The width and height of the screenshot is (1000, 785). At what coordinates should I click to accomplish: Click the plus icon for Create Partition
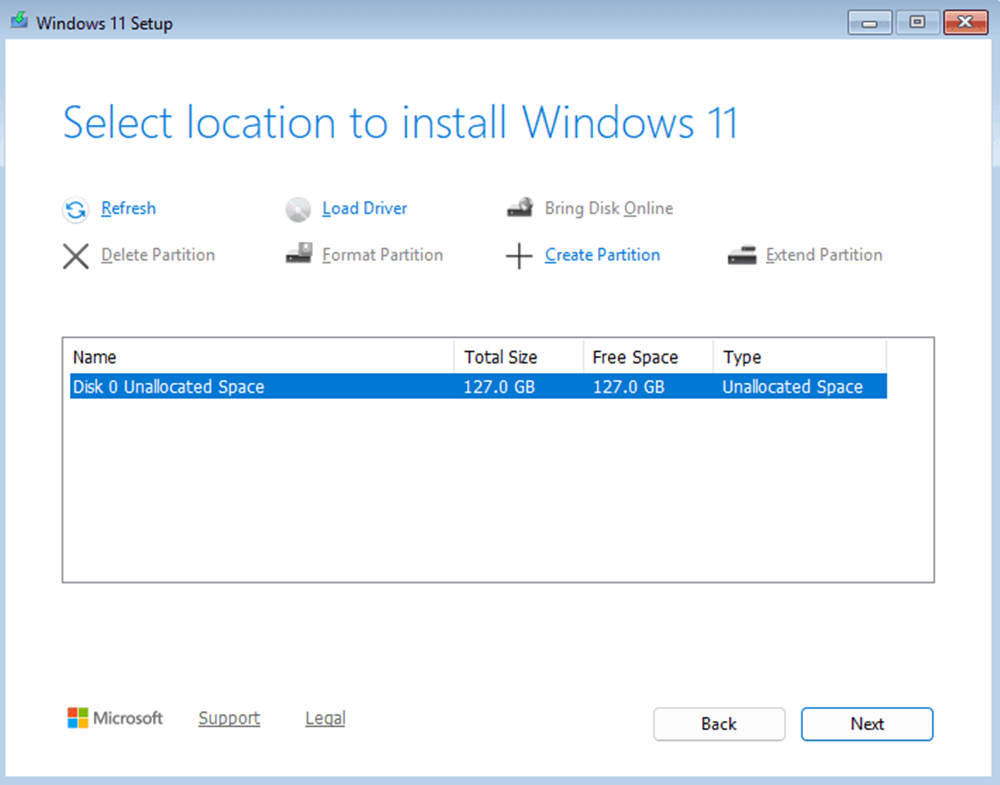point(518,256)
